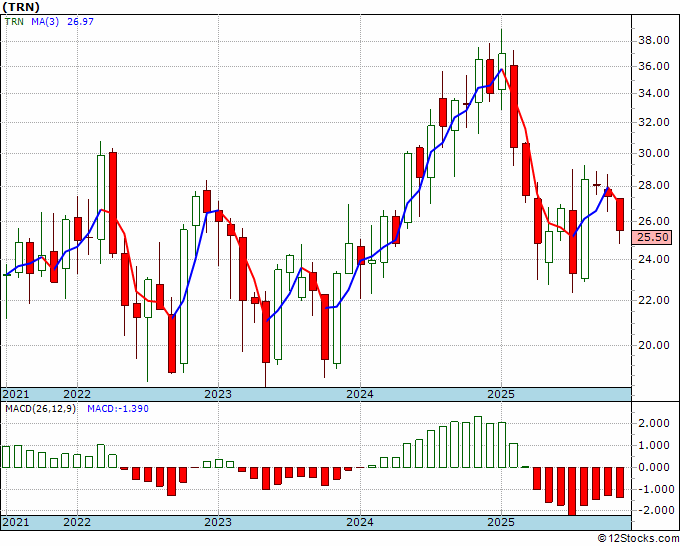This screenshot has height=546, width=680.
Task: Click the 36.00 price axis label
Action: (x=654, y=67)
